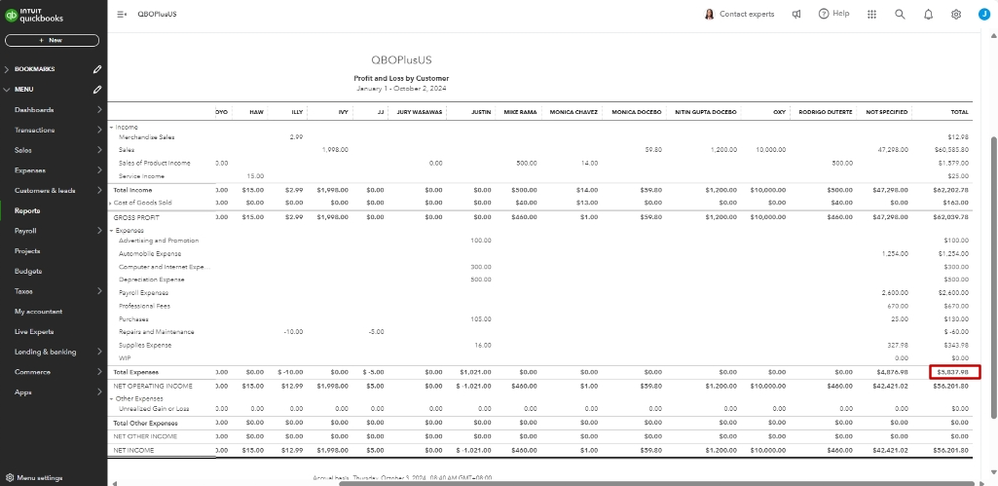Expand Commerce submenu arrow
The image size is (998, 486).
[x=99, y=372]
